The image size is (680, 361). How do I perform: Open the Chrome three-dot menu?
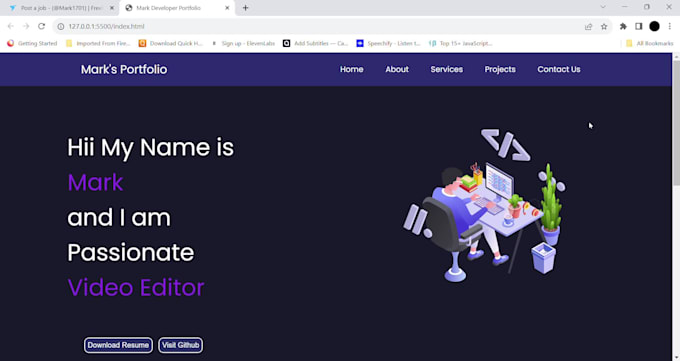[670, 26]
